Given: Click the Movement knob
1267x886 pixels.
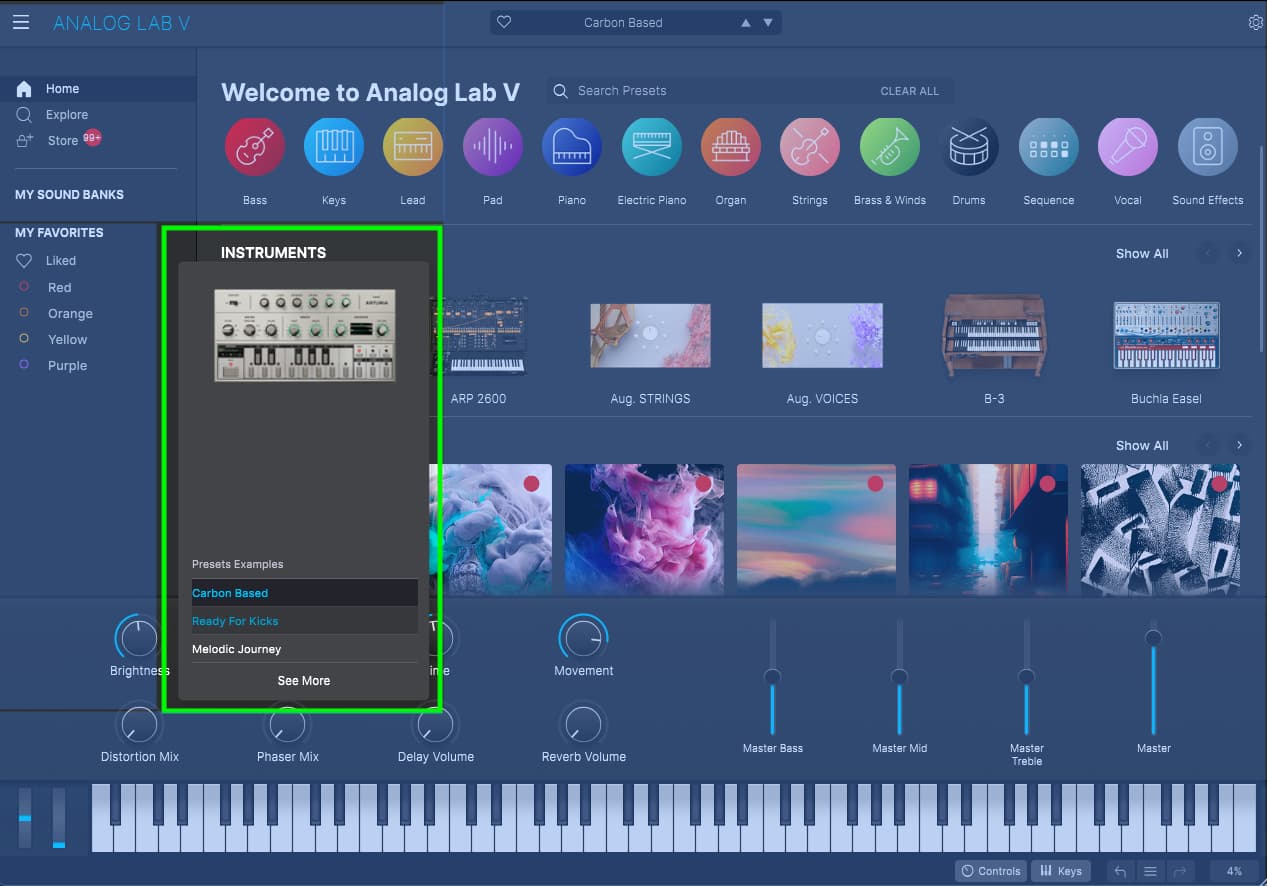Looking at the screenshot, I should click(583, 638).
